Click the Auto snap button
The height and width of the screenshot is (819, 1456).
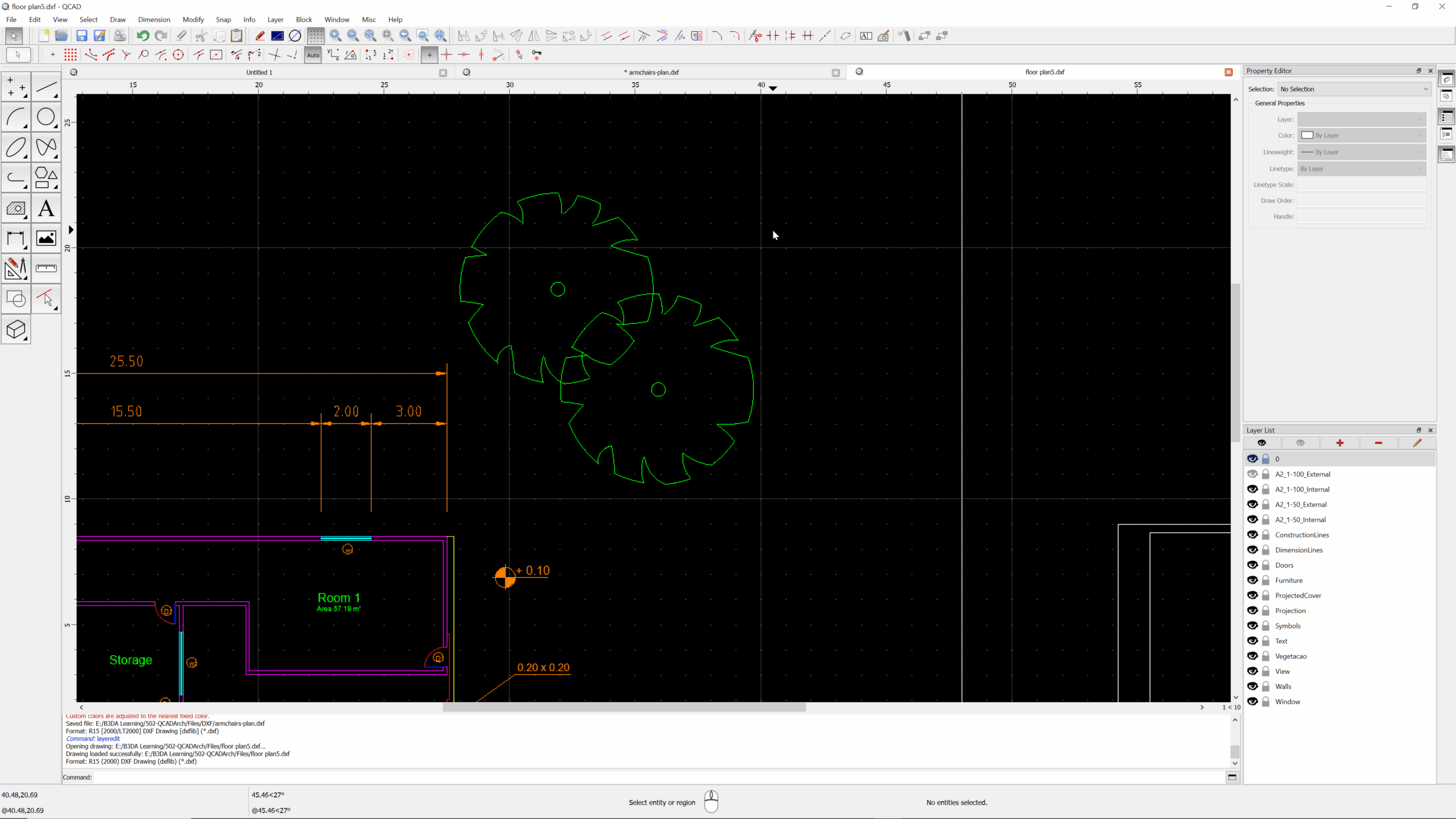tap(313, 55)
